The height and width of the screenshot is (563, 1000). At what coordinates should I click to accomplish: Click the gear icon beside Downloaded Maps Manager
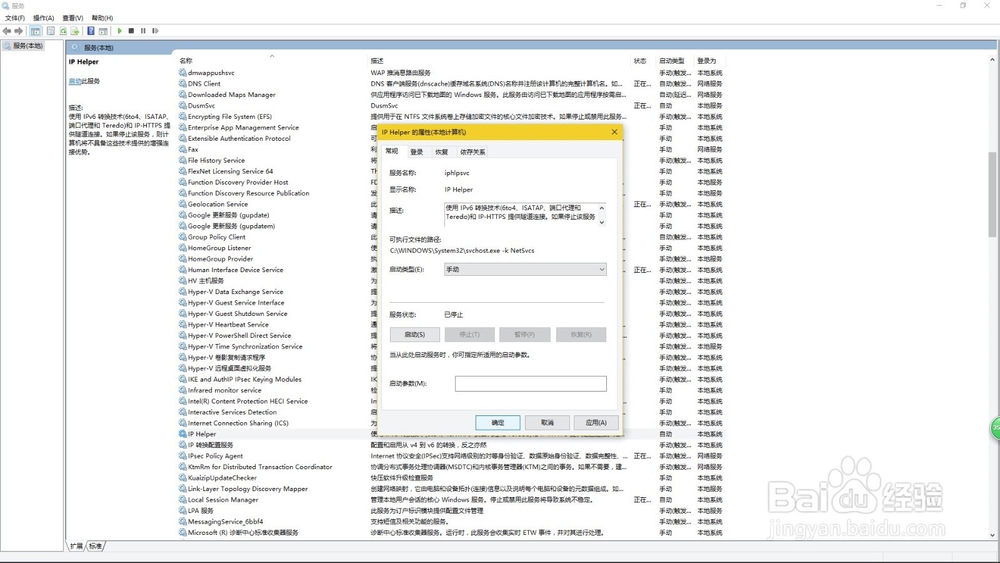tap(182, 94)
